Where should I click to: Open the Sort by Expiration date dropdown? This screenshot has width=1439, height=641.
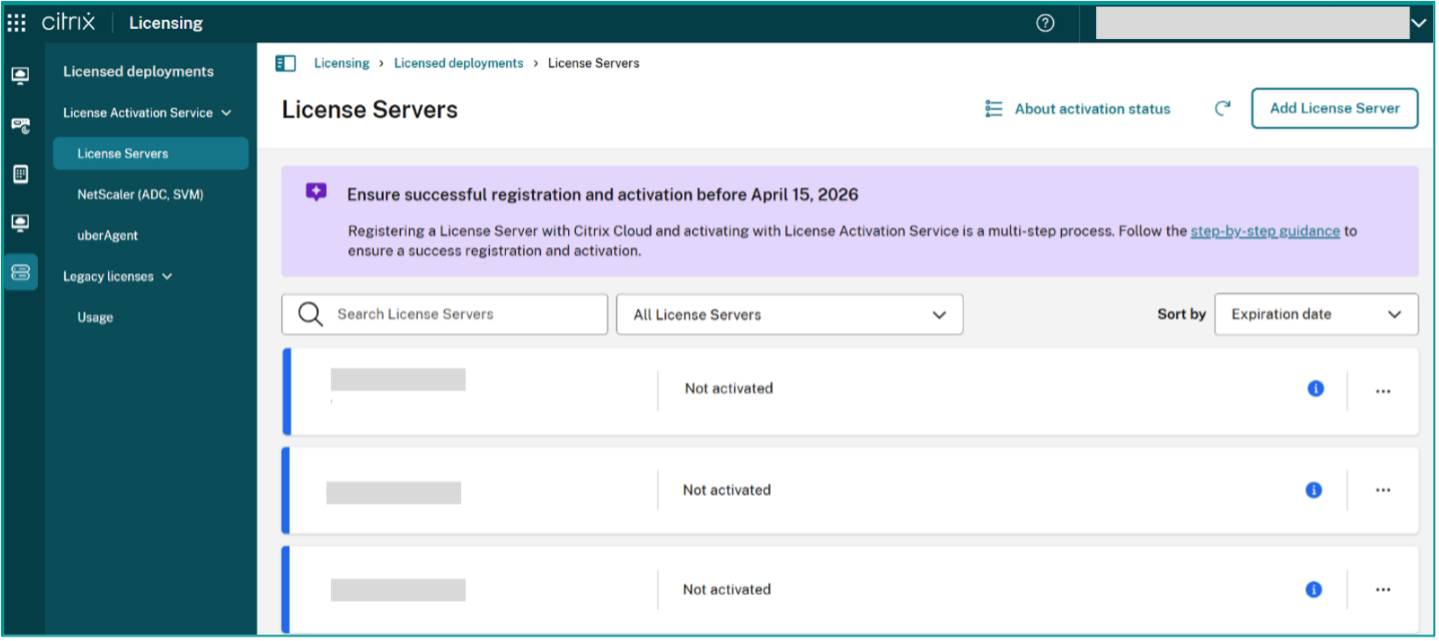[1315, 314]
